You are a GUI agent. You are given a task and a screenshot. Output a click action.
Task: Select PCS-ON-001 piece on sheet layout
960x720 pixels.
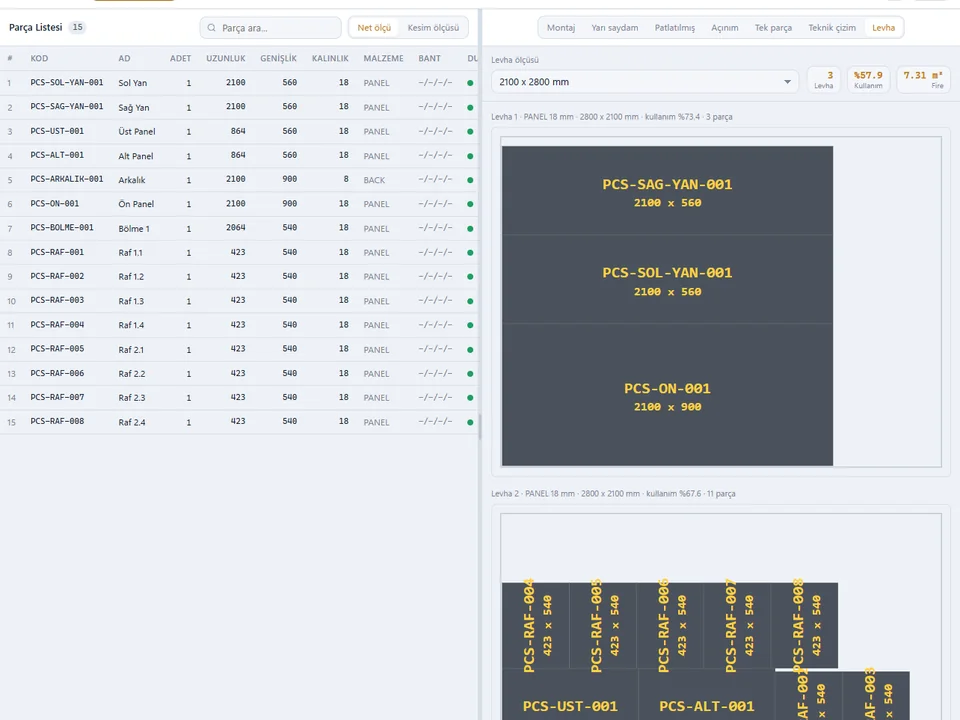[667, 395]
